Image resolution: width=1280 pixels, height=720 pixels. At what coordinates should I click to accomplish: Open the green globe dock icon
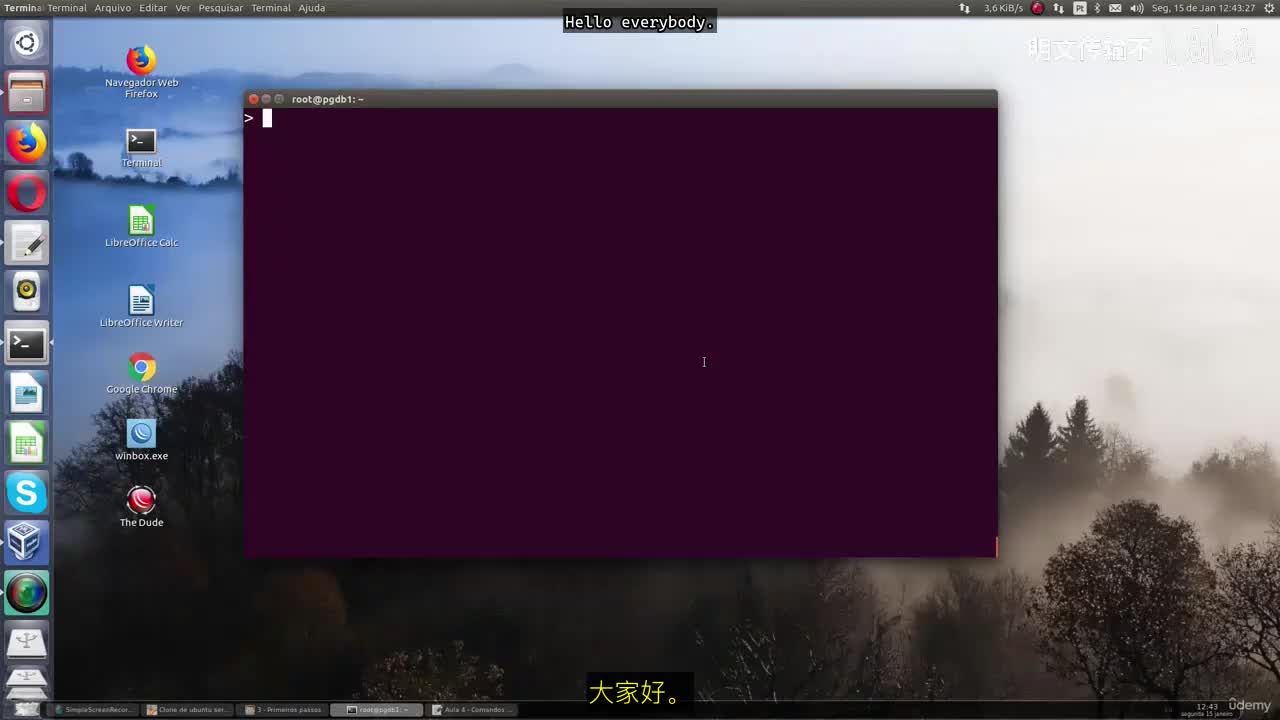pos(26,594)
